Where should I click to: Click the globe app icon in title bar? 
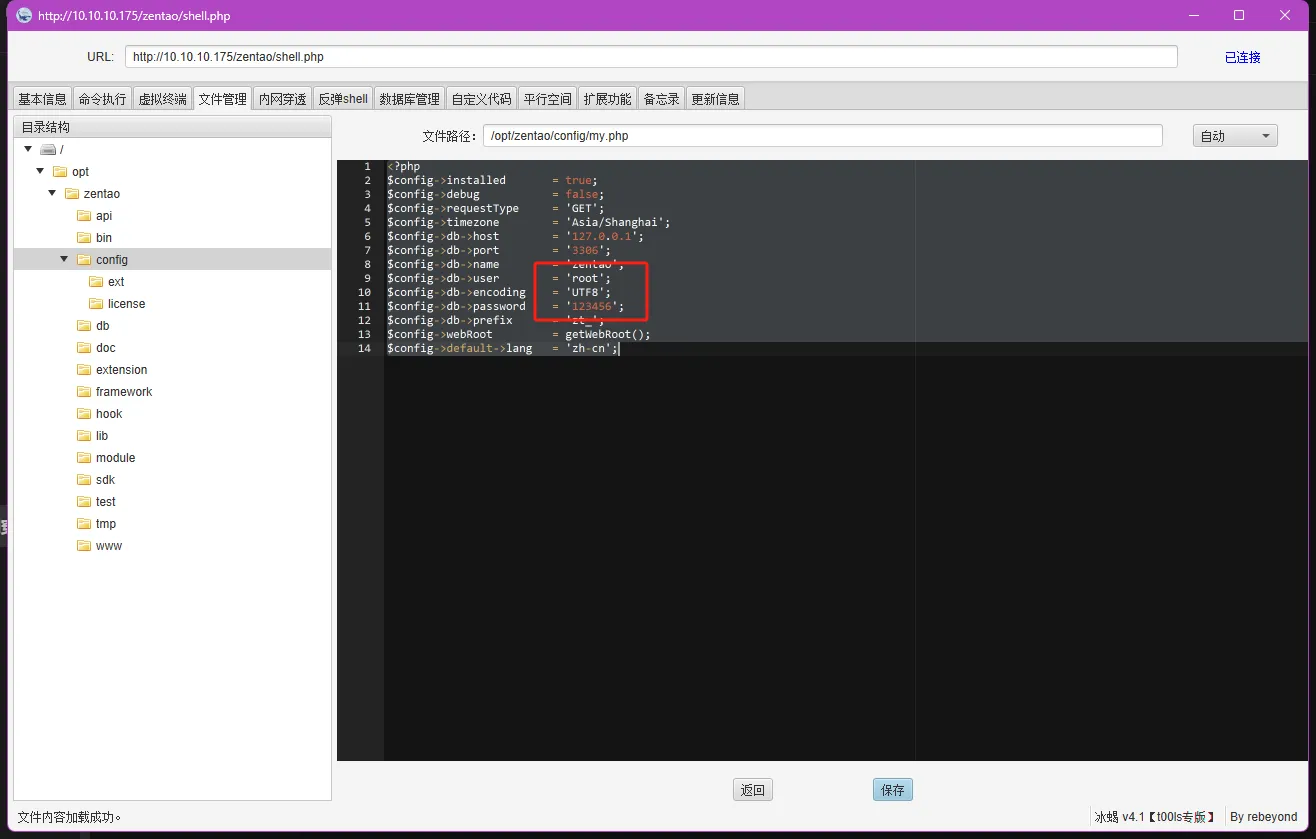(25, 16)
